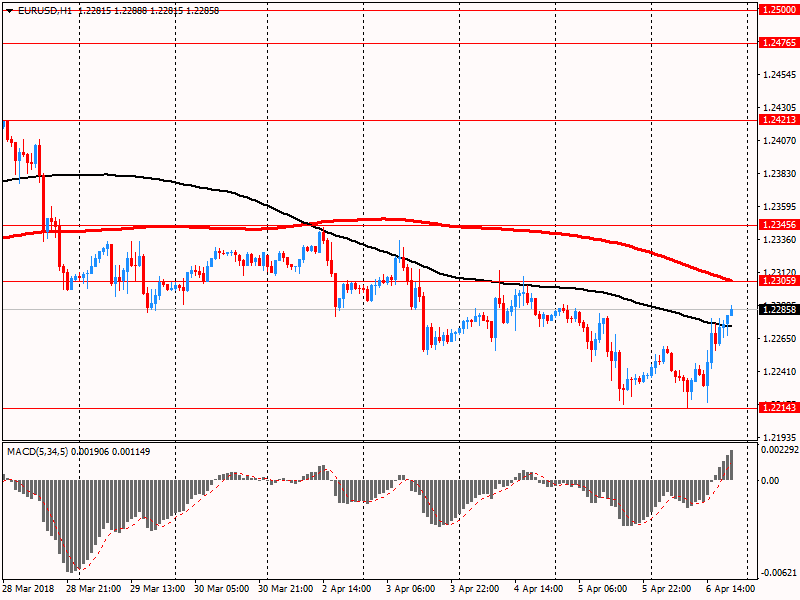Screen dimensions: 800x600
Task: Select the 1.23456 red level label
Action: [x=779, y=225]
